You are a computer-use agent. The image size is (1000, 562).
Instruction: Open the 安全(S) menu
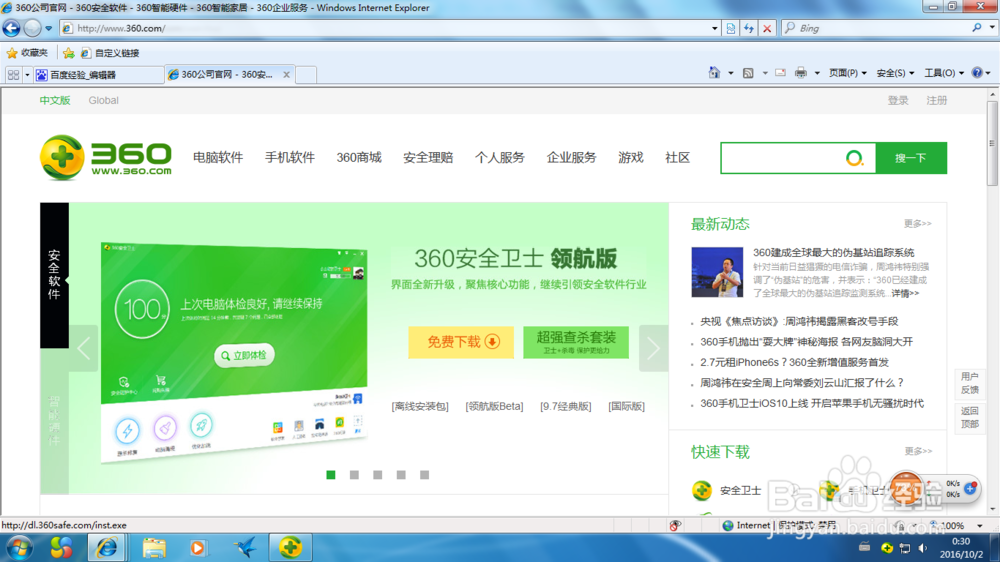click(x=895, y=73)
